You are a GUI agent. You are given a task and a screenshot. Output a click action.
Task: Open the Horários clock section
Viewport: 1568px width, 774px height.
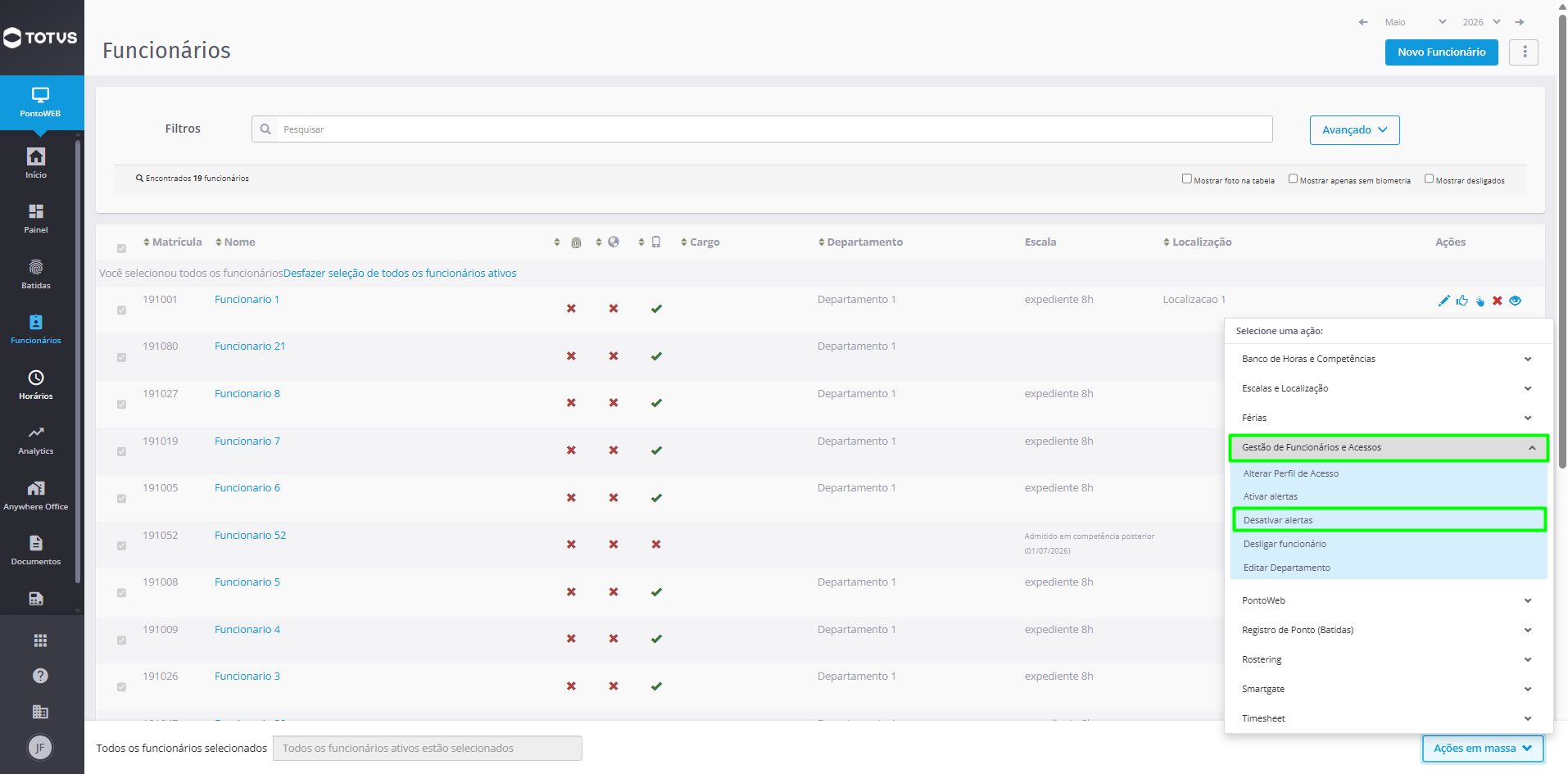(x=36, y=385)
